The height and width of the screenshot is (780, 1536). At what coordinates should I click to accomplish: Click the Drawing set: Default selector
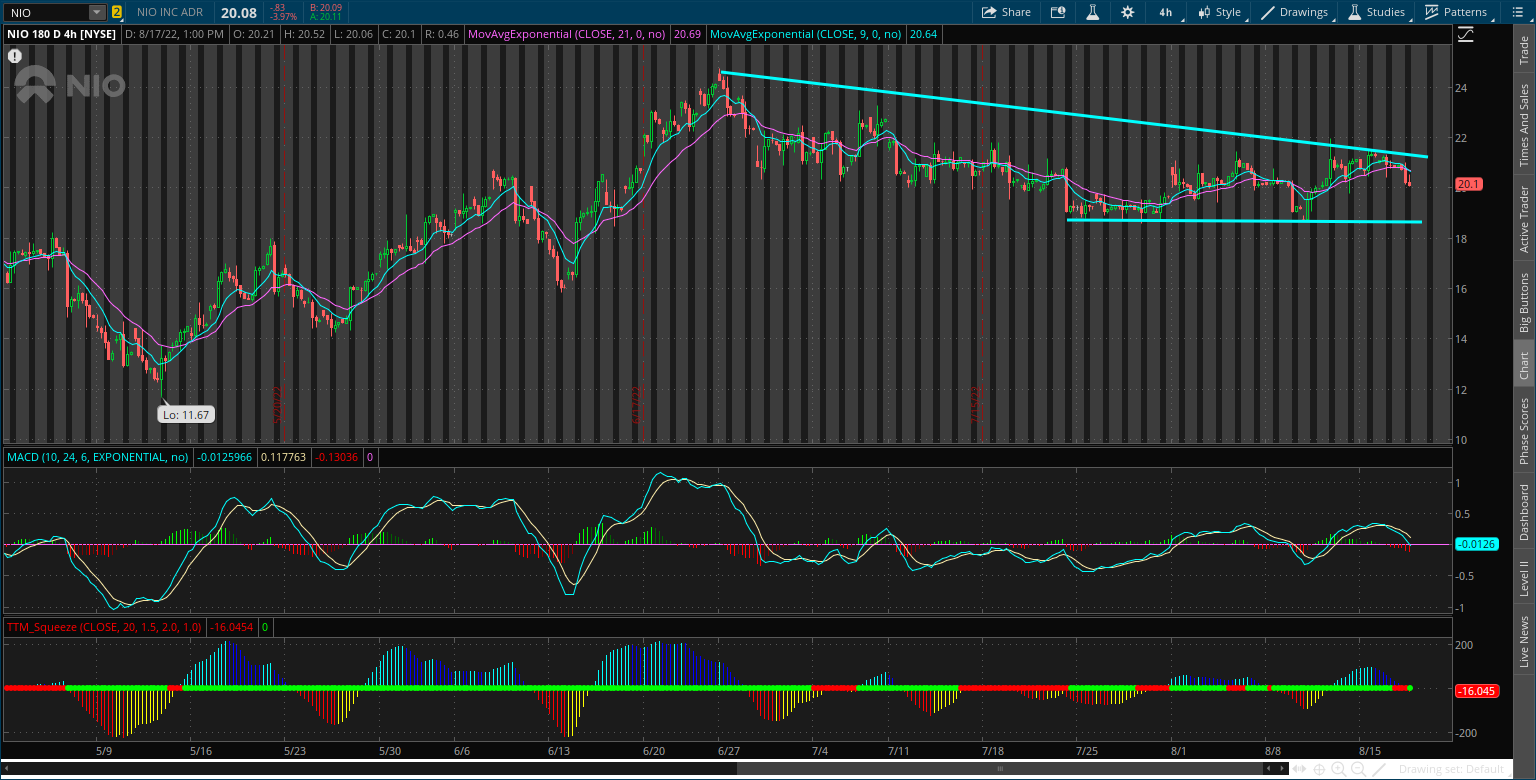point(1450,769)
